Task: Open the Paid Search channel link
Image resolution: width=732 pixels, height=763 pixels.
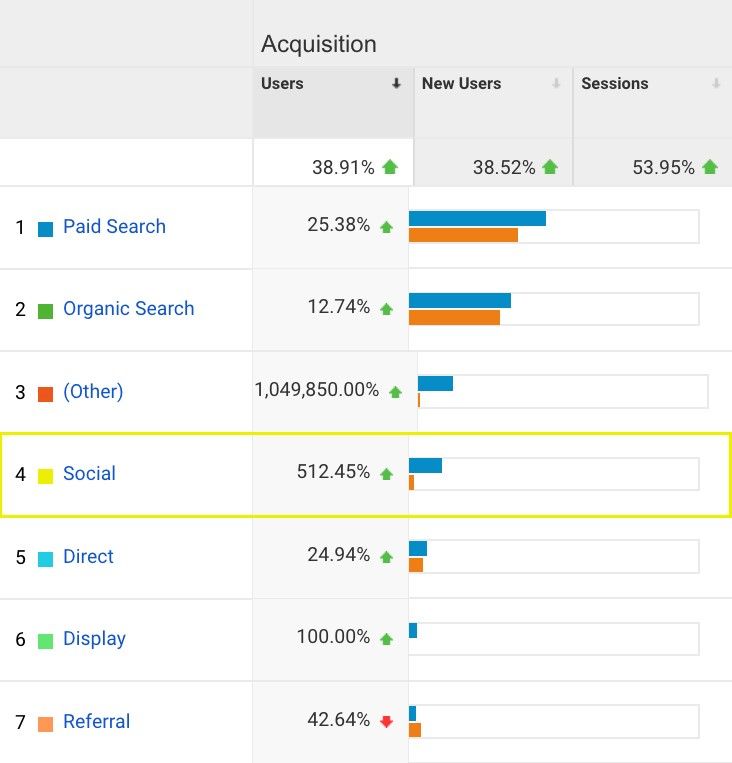Action: tap(114, 227)
